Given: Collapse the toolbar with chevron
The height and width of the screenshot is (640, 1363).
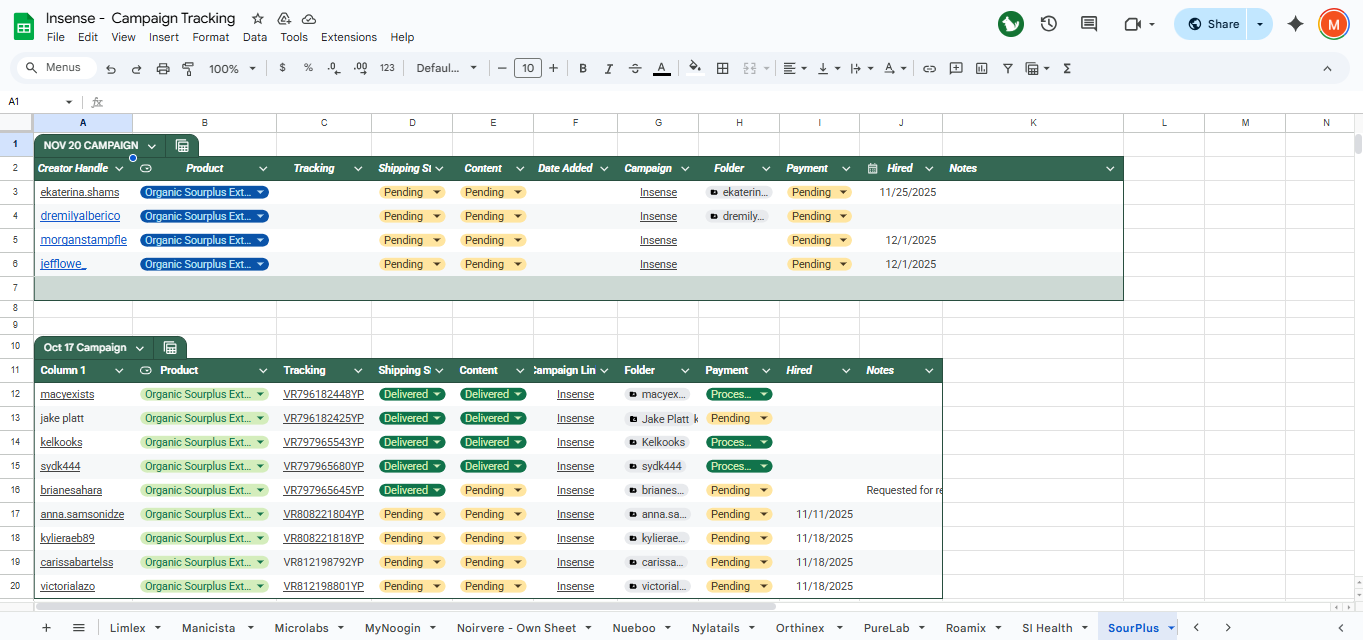Looking at the screenshot, I should (x=1328, y=68).
